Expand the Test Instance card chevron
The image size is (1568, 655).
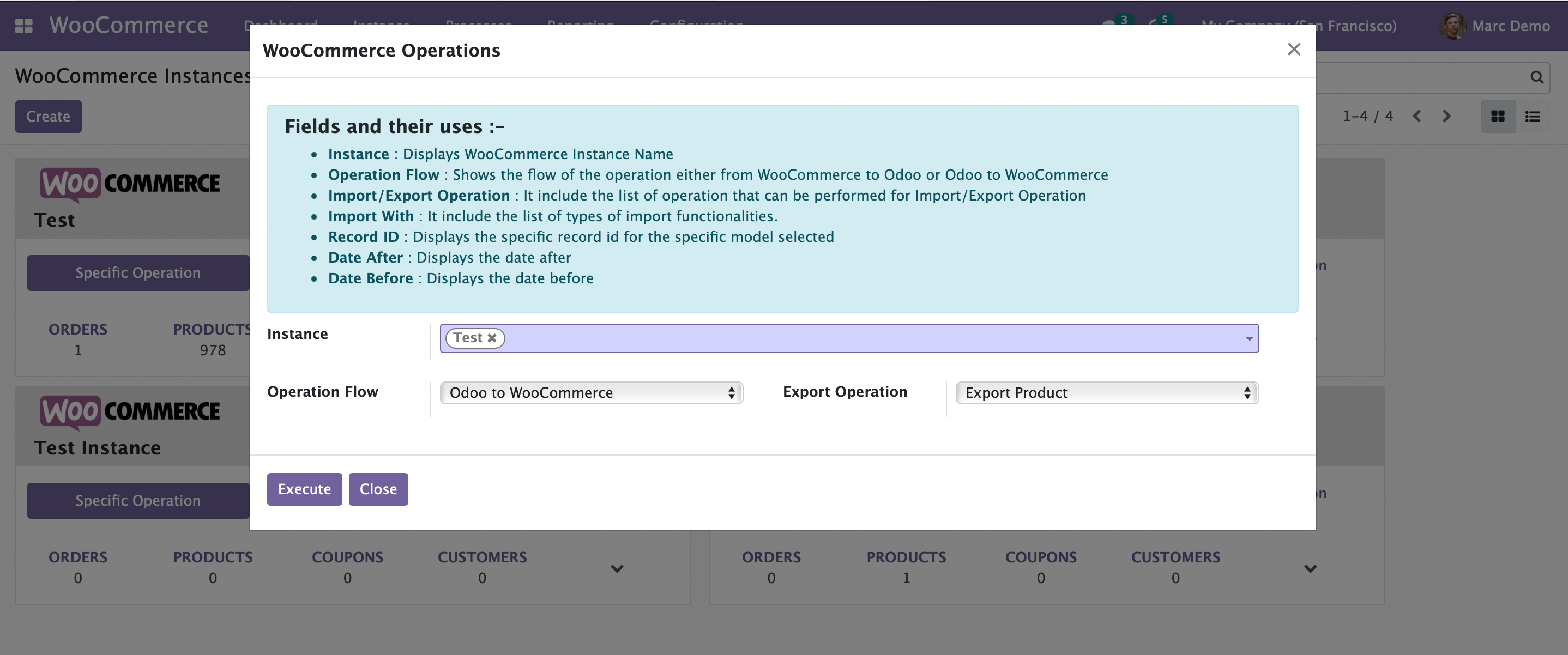(x=617, y=569)
